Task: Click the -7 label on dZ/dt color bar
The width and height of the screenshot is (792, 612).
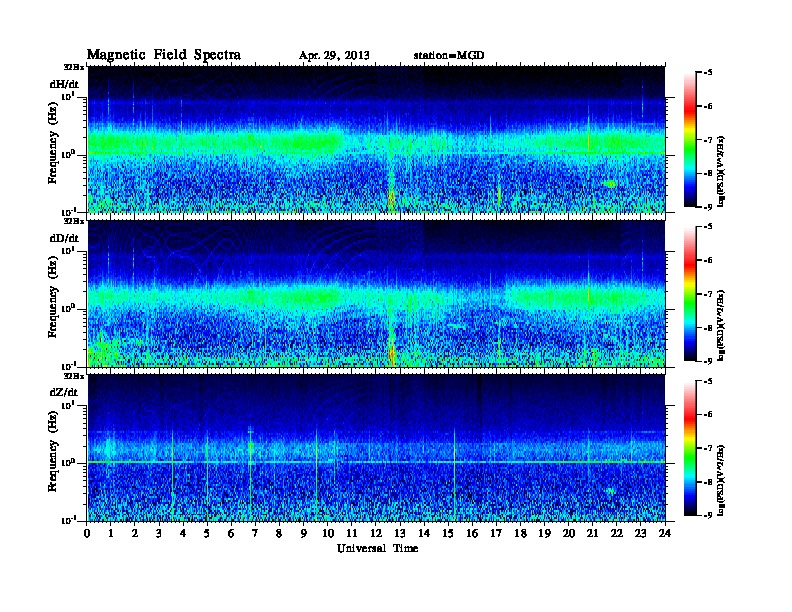Action: point(709,448)
